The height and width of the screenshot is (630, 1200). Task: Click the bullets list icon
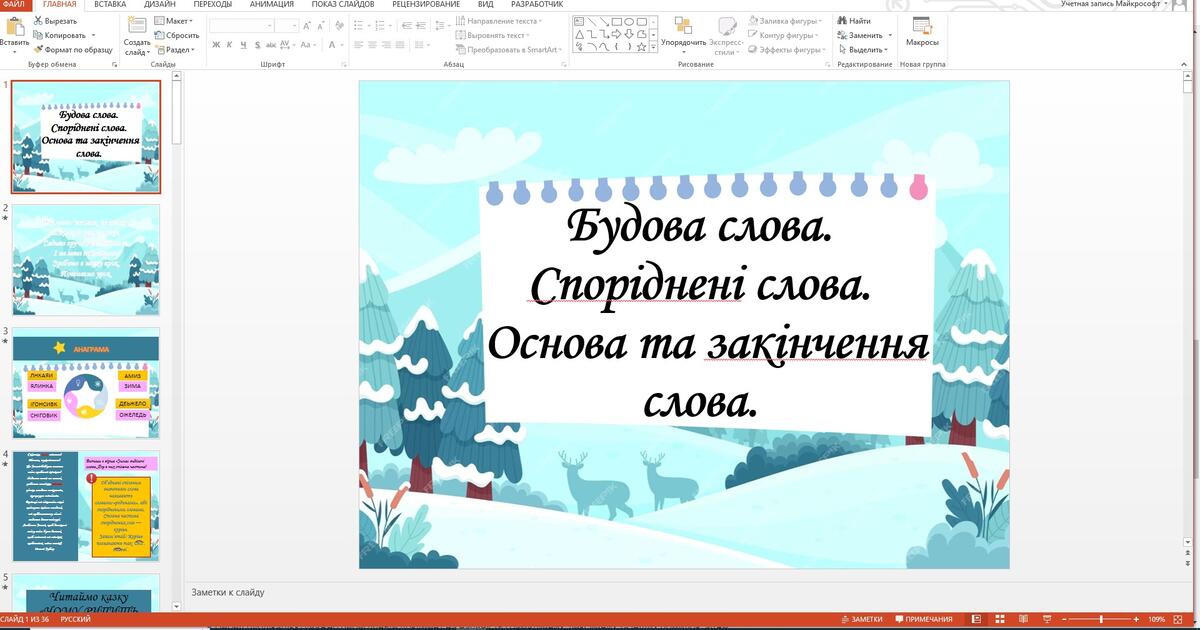pyautogui.click(x=358, y=25)
